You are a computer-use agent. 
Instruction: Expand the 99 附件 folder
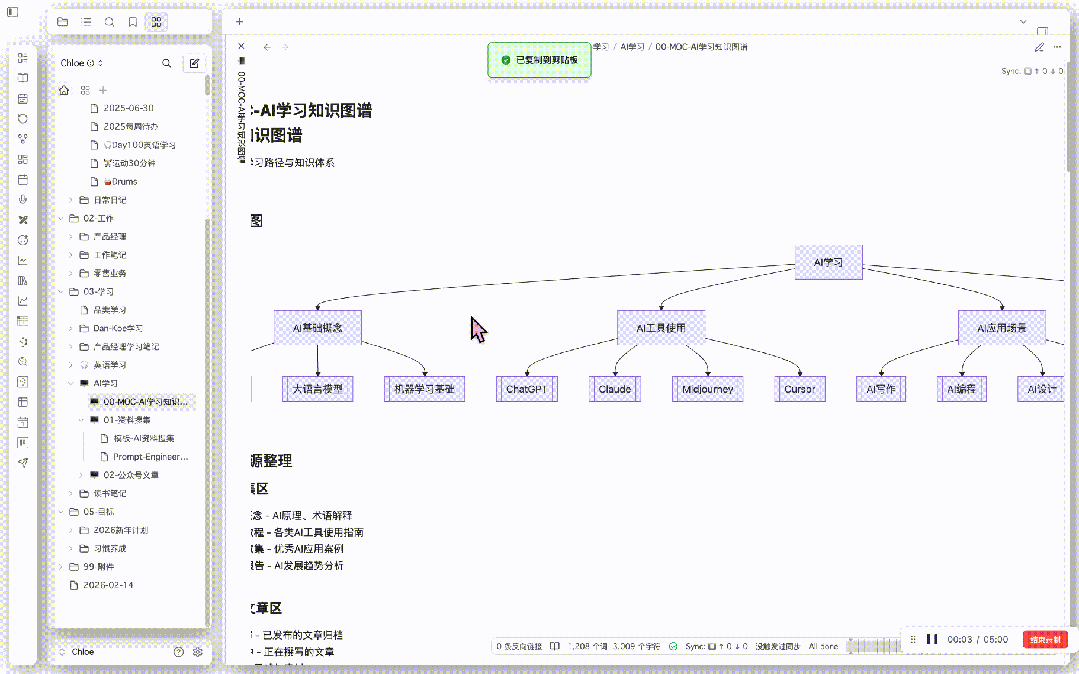pyautogui.click(x=61, y=567)
